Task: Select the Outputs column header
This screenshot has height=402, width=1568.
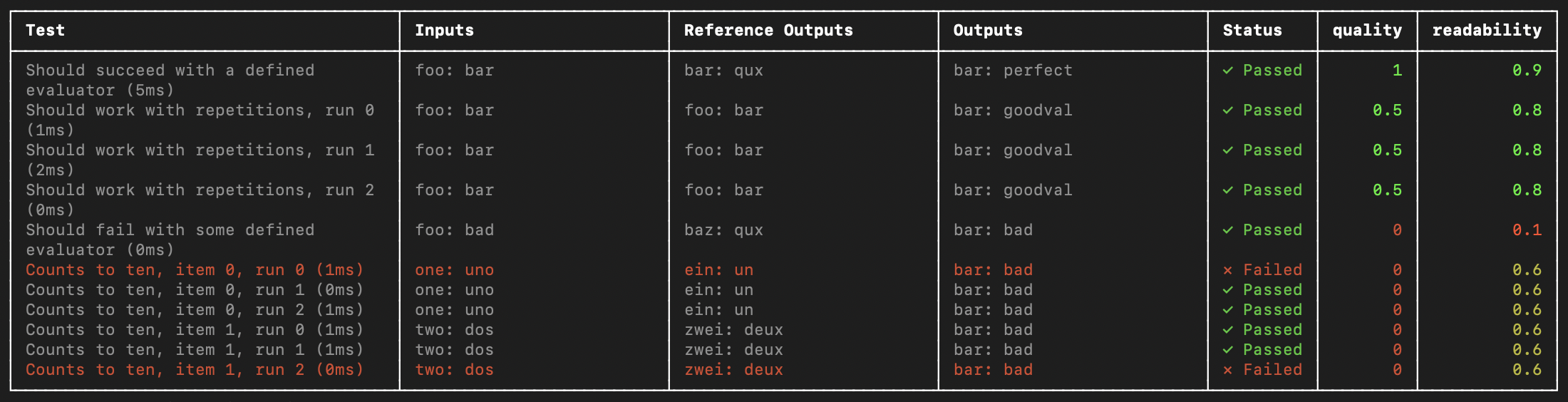Action: point(988,30)
